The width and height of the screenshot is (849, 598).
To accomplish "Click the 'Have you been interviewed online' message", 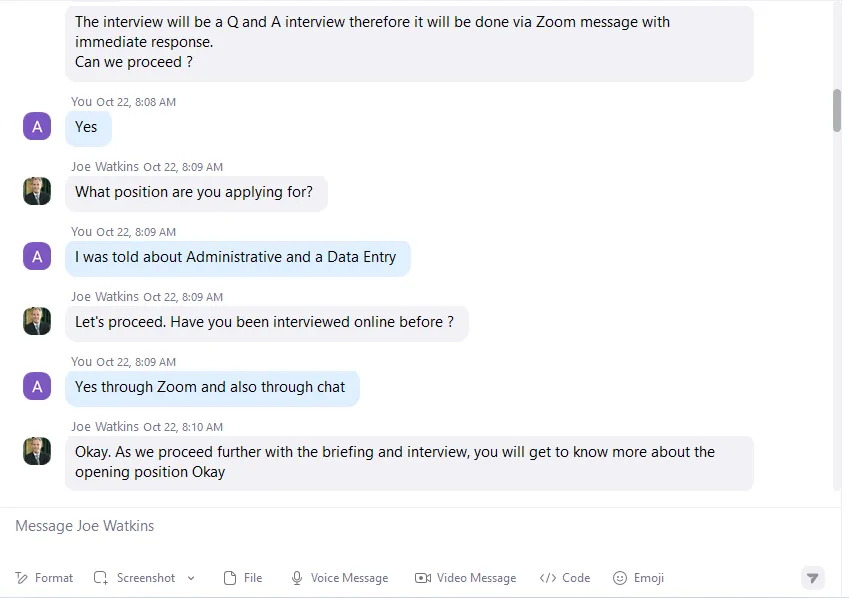I will pyautogui.click(x=267, y=323).
